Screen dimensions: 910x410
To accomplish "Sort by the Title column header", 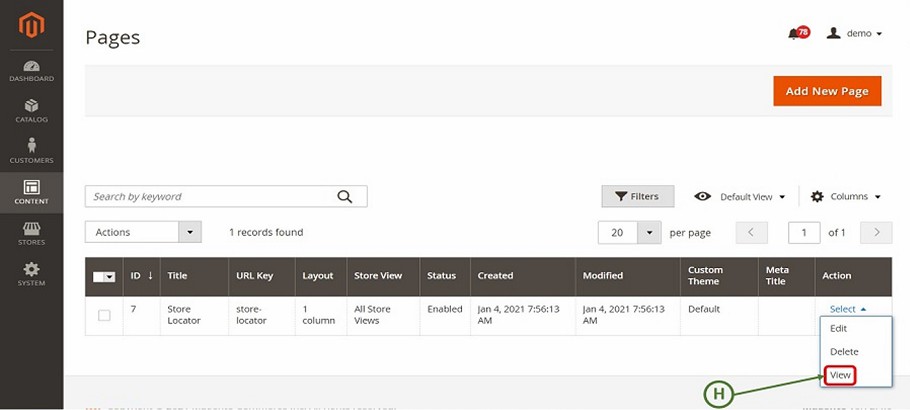I will coord(194,276).
